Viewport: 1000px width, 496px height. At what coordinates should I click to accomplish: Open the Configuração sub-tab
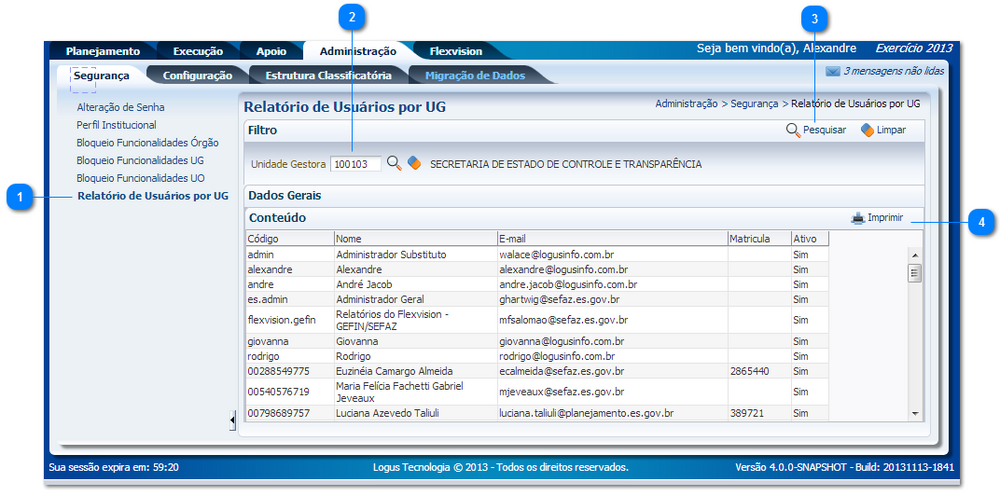coord(197,75)
